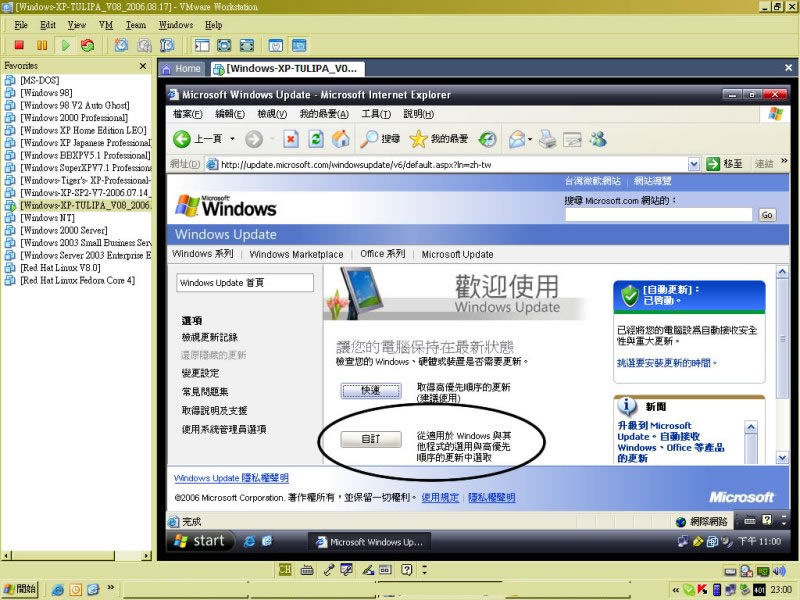Click the 檢視更新記錄 link in sidebar
This screenshot has width=800, height=600.
pos(210,337)
